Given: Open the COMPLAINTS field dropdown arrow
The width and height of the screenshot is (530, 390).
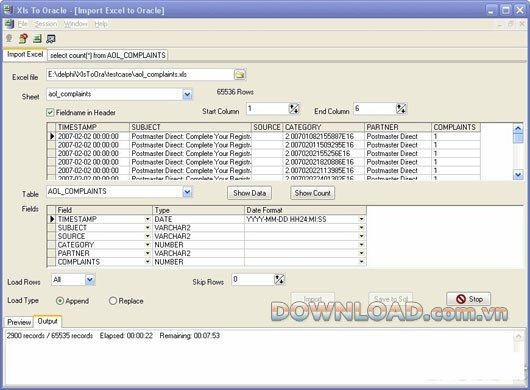Looking at the screenshot, I should (x=147, y=262).
